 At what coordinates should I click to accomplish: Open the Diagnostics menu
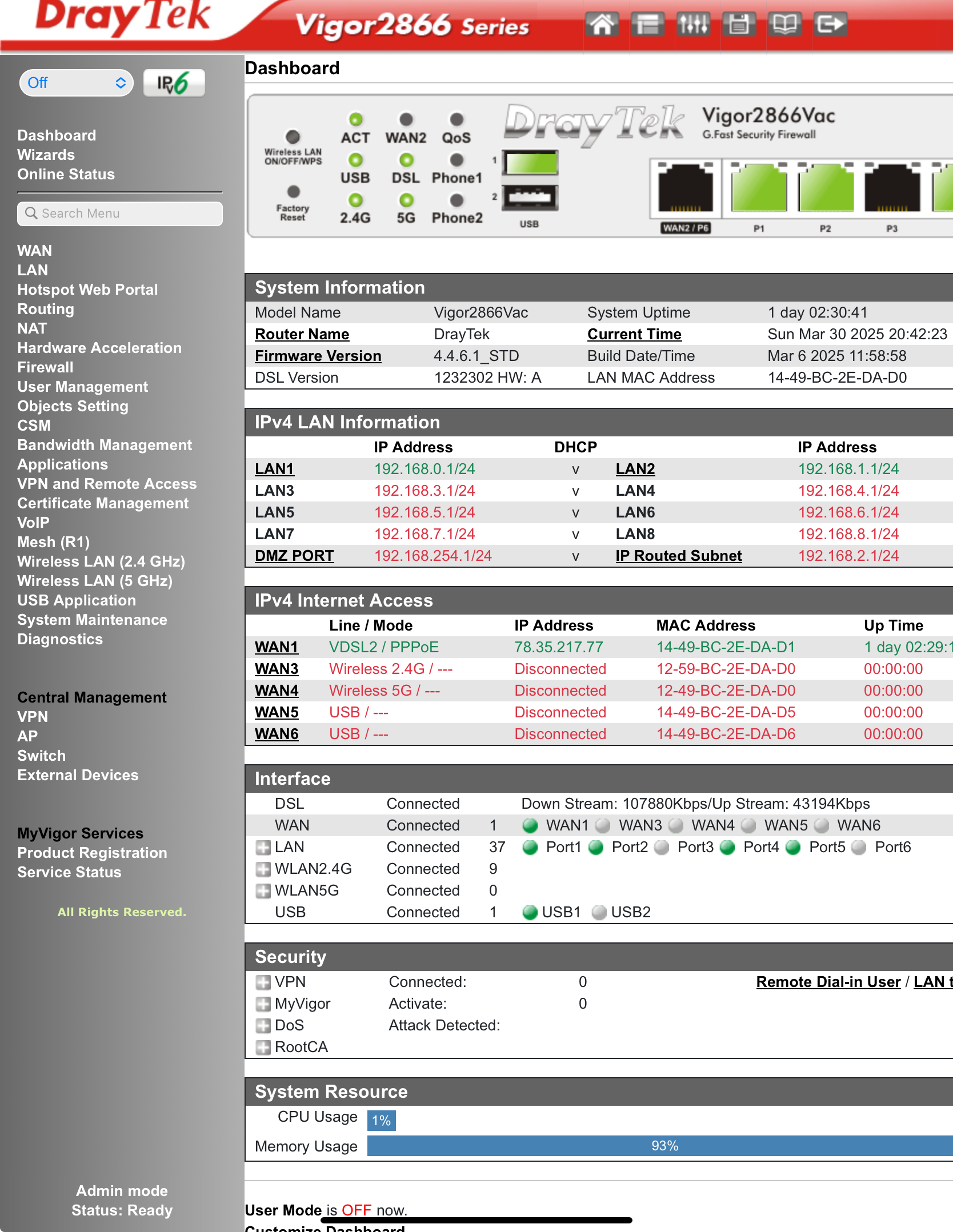coord(60,639)
